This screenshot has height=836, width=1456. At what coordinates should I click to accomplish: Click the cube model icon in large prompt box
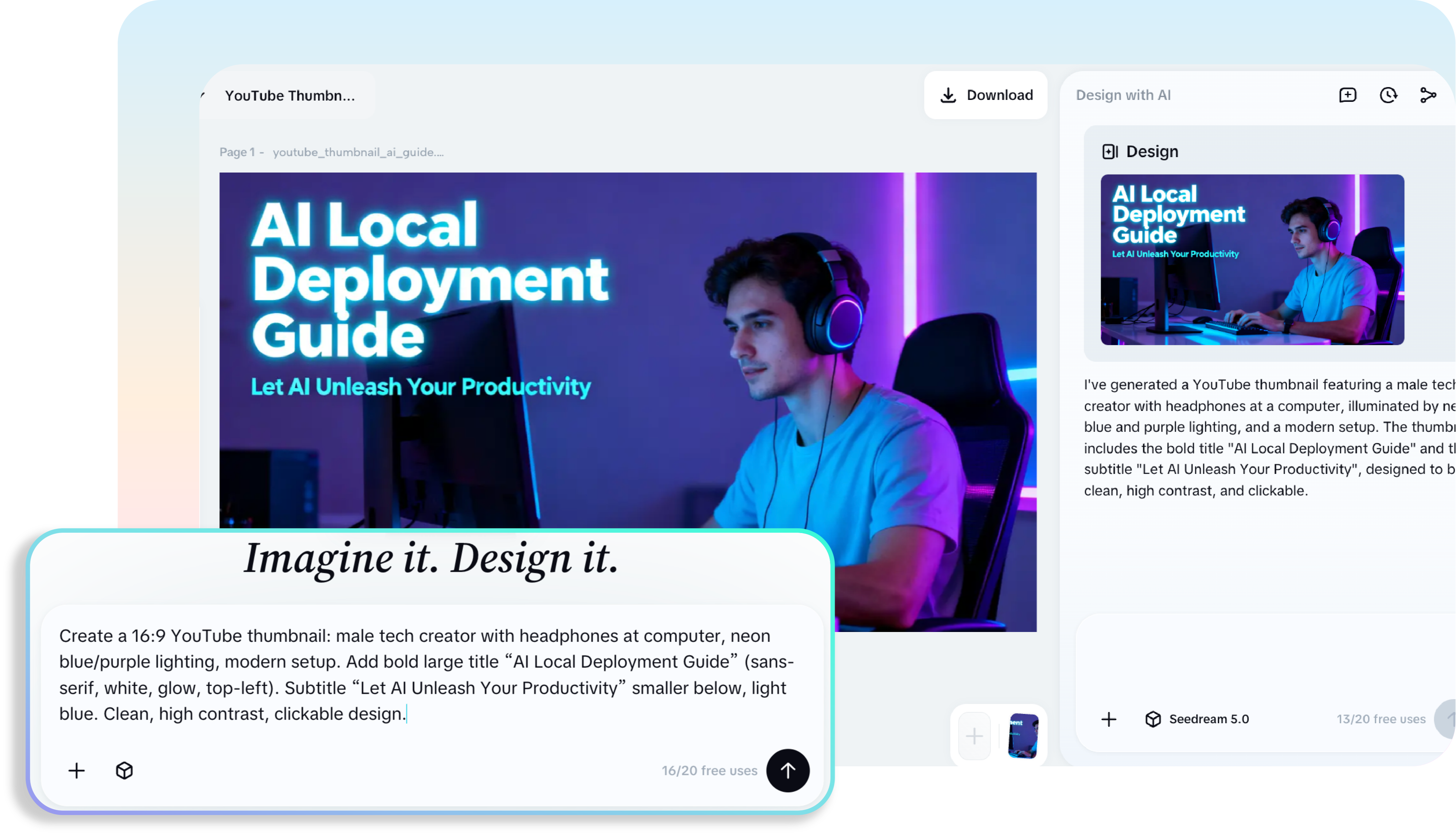pos(124,770)
